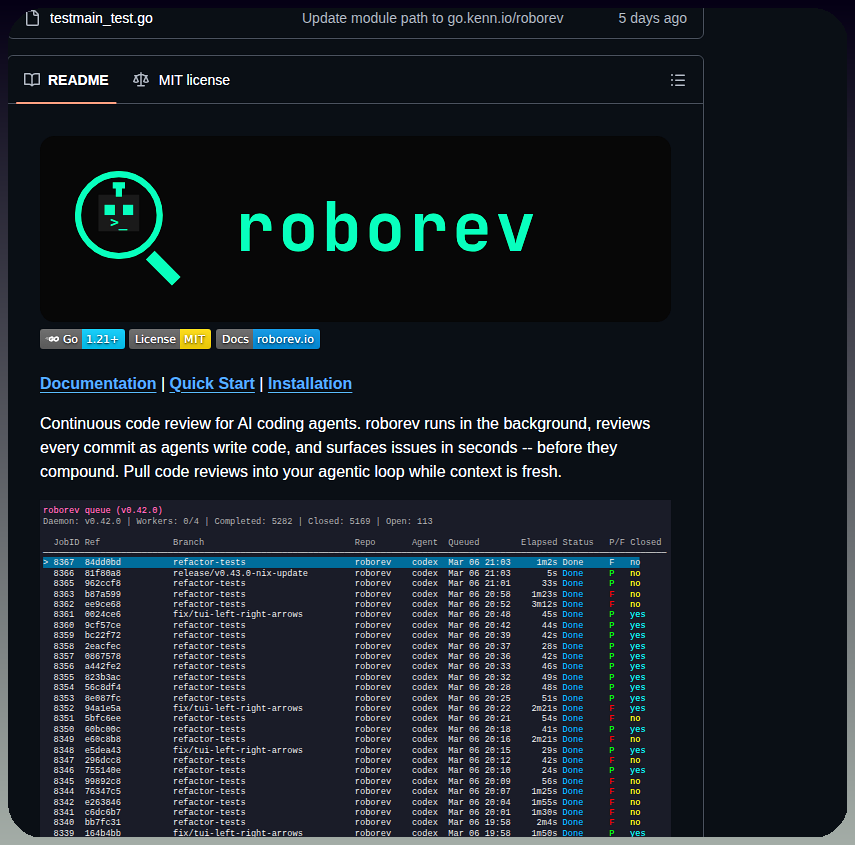This screenshot has width=855, height=845.
Task: Click ref 962ccf8 in job row 8365
Action: tap(103, 583)
